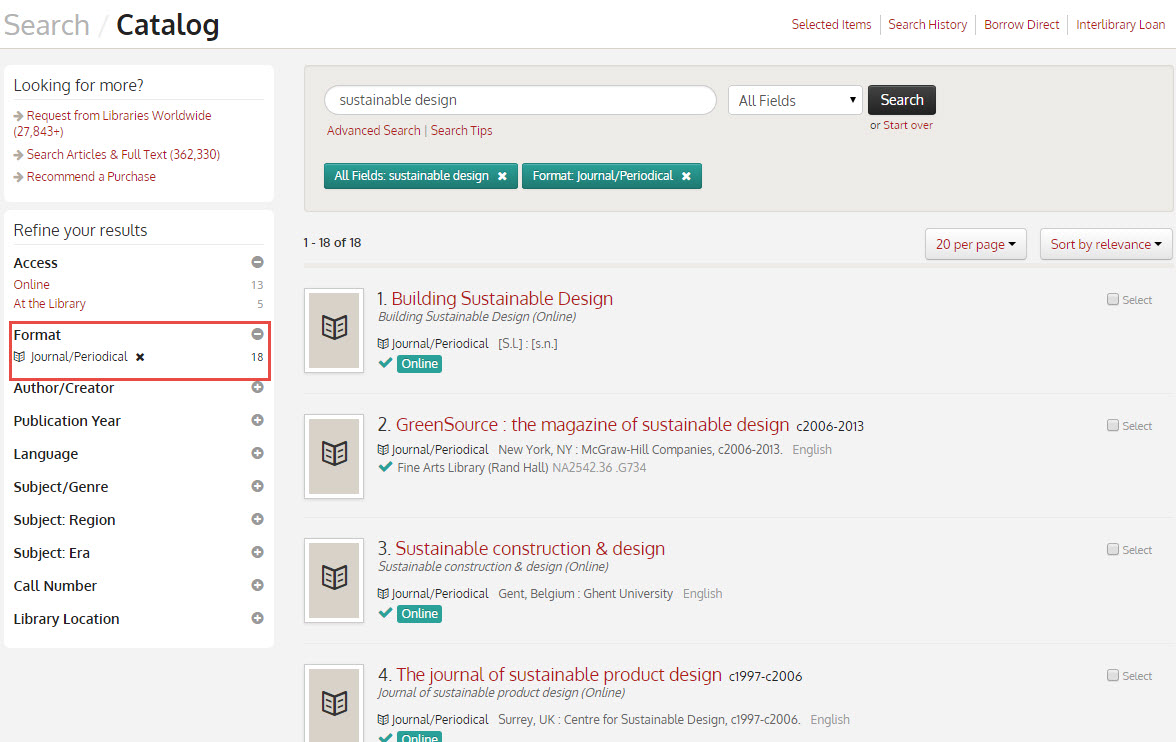Open the All Fields search dropdown
The width and height of the screenshot is (1176, 742).
tap(796, 101)
